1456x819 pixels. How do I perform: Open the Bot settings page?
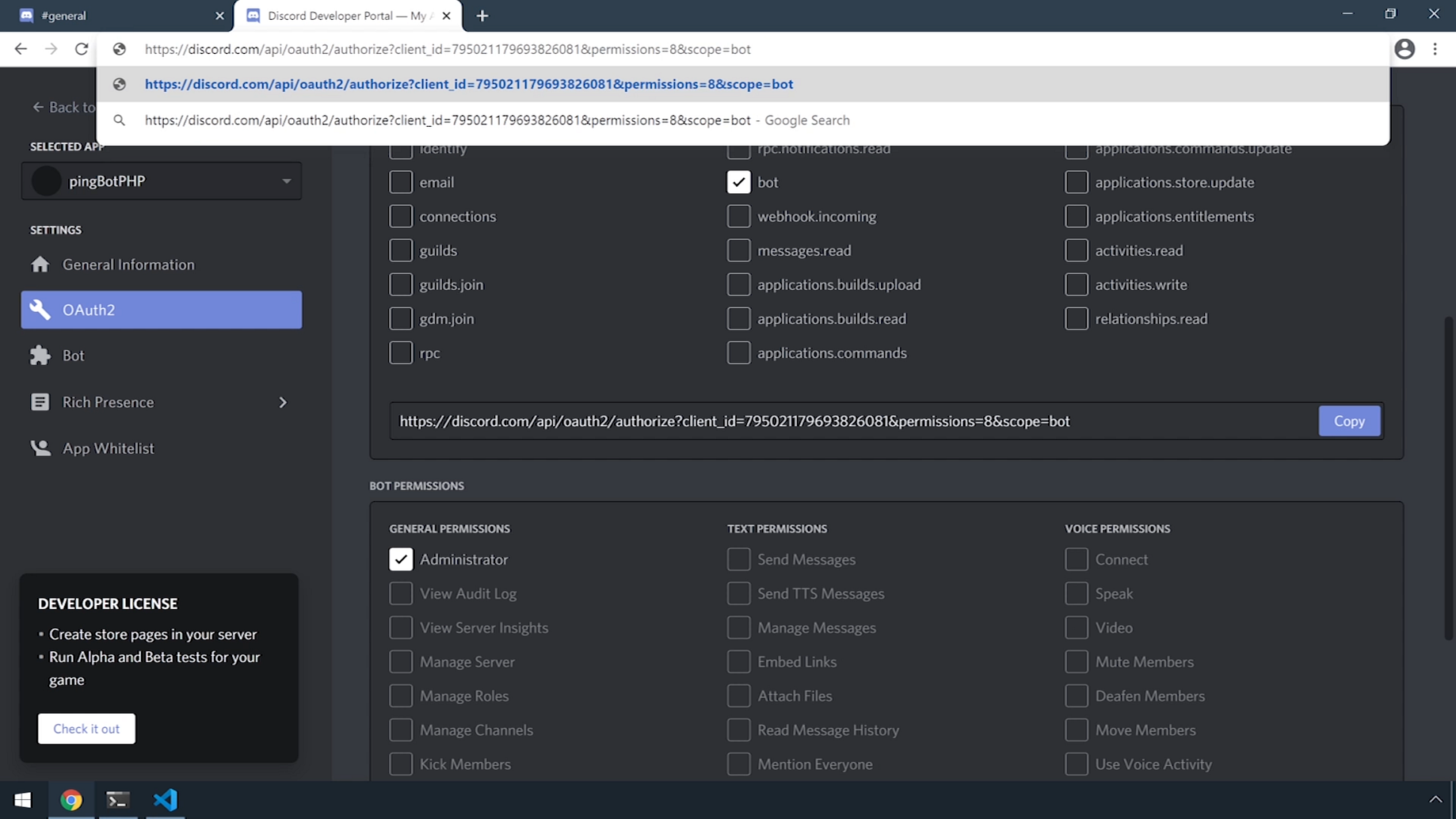(162, 356)
